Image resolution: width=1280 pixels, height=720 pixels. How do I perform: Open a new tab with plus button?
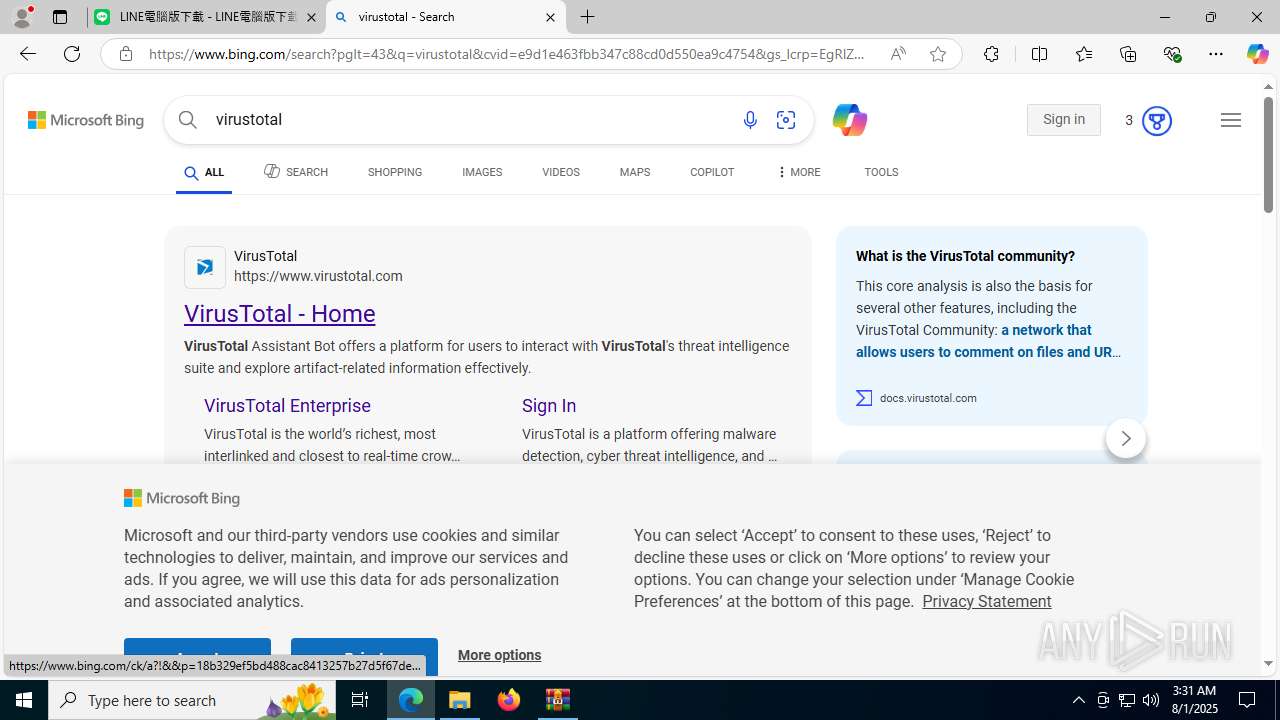pyautogui.click(x=588, y=17)
